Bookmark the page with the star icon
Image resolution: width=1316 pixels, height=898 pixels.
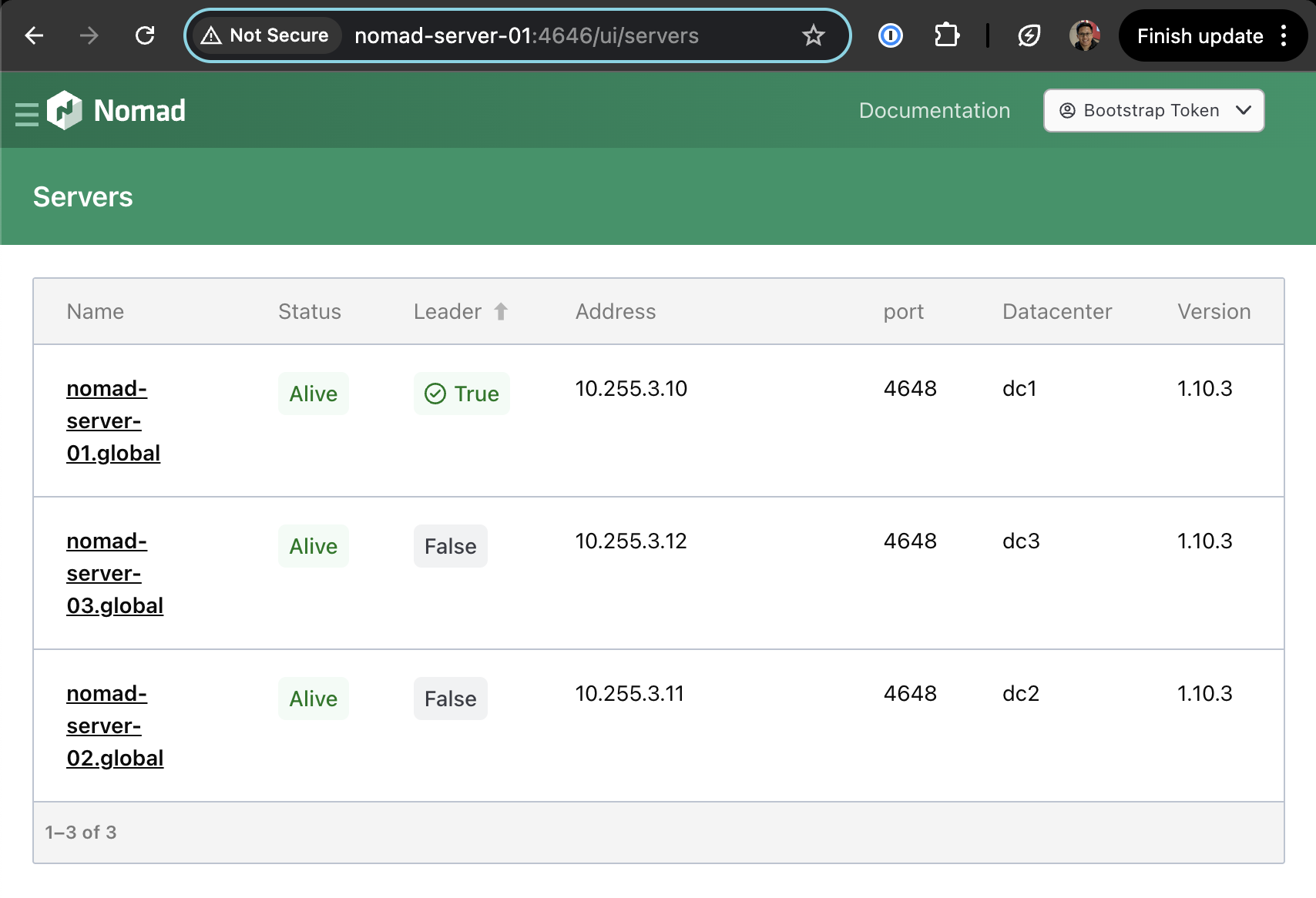pos(813,35)
